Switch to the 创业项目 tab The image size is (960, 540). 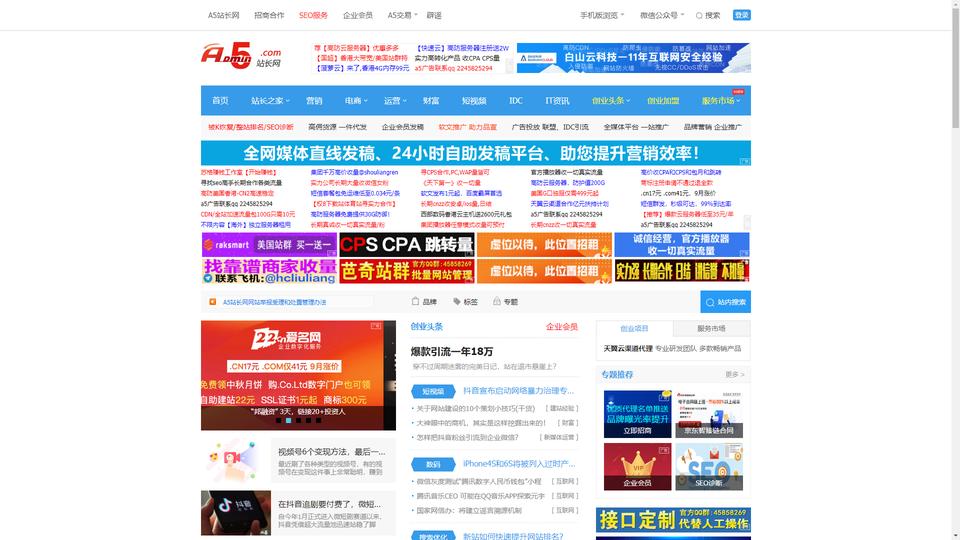coord(634,329)
